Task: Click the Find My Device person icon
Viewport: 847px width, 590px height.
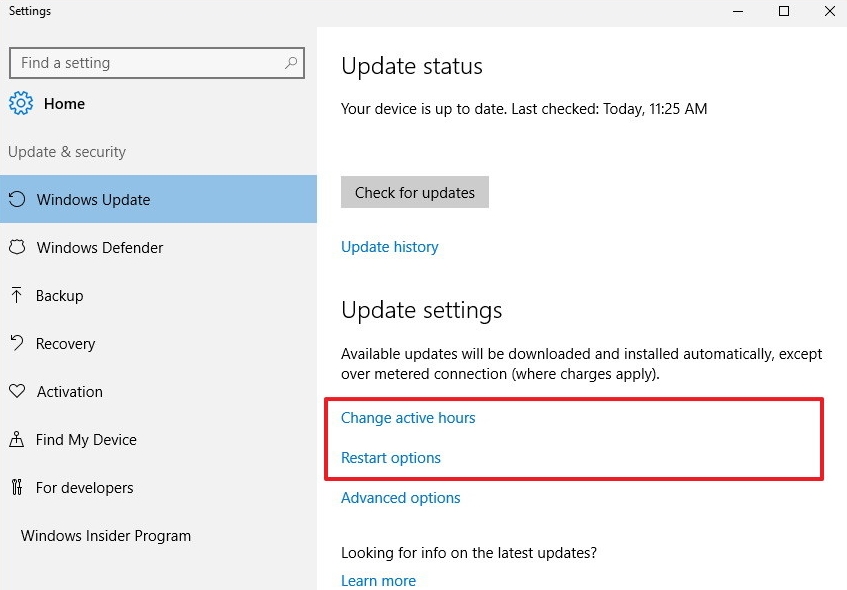Action: [x=16, y=439]
